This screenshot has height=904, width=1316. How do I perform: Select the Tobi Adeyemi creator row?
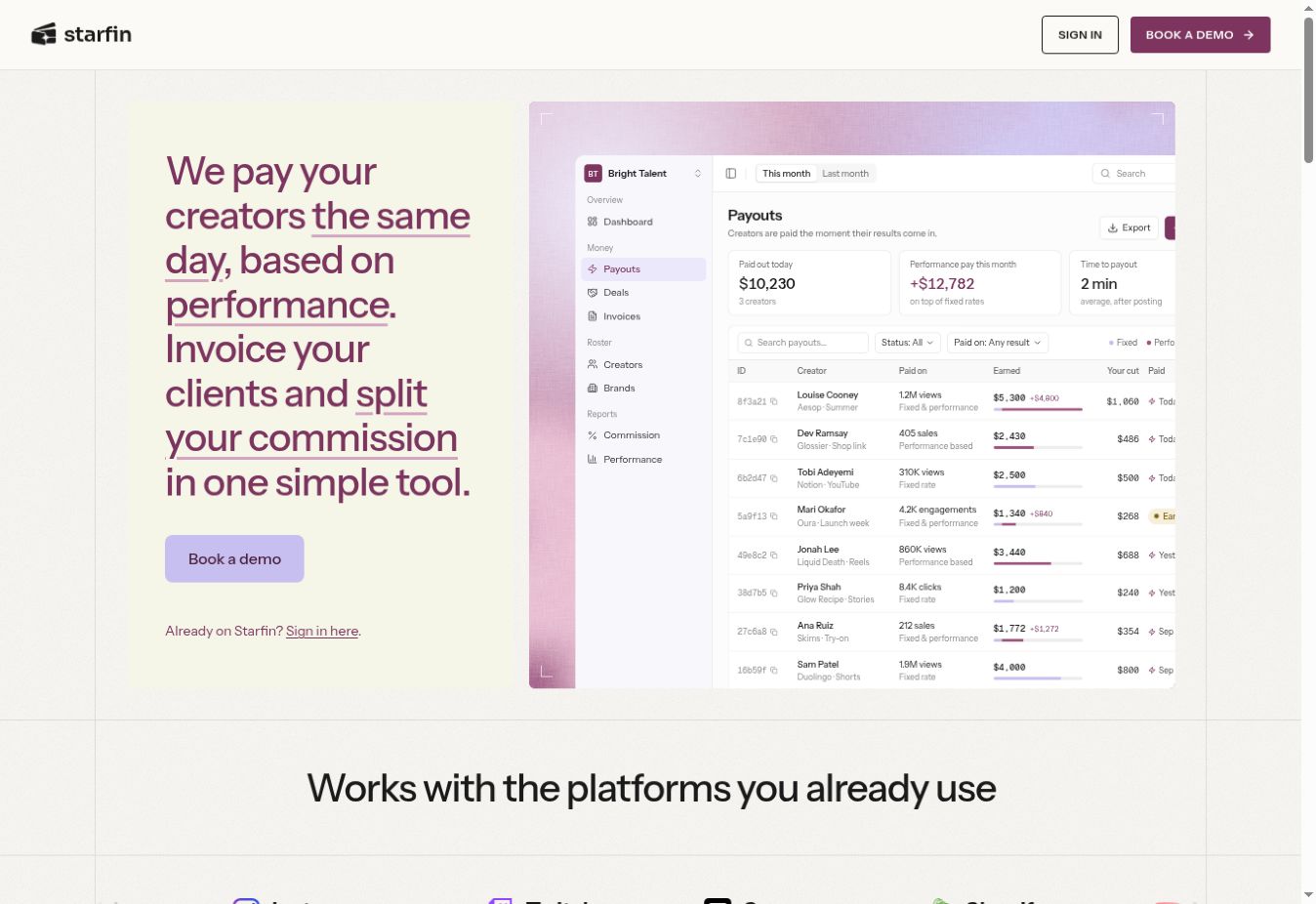click(952, 478)
